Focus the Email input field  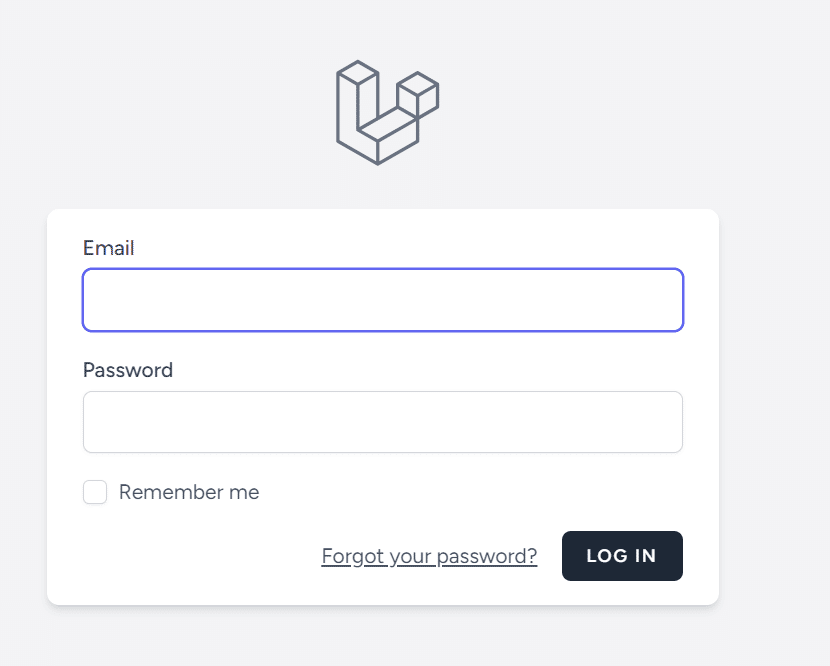point(383,300)
